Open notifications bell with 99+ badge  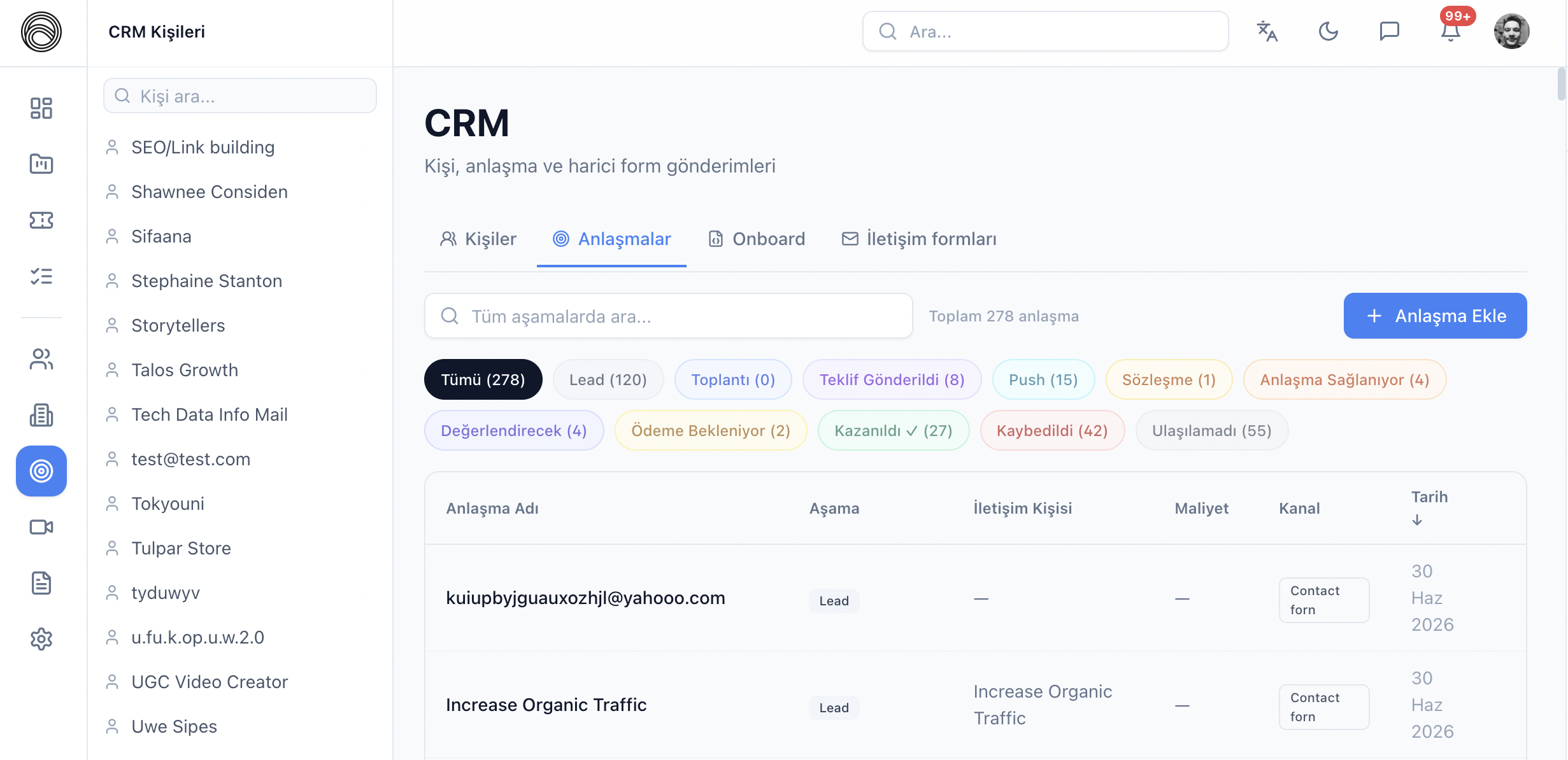point(1451,31)
